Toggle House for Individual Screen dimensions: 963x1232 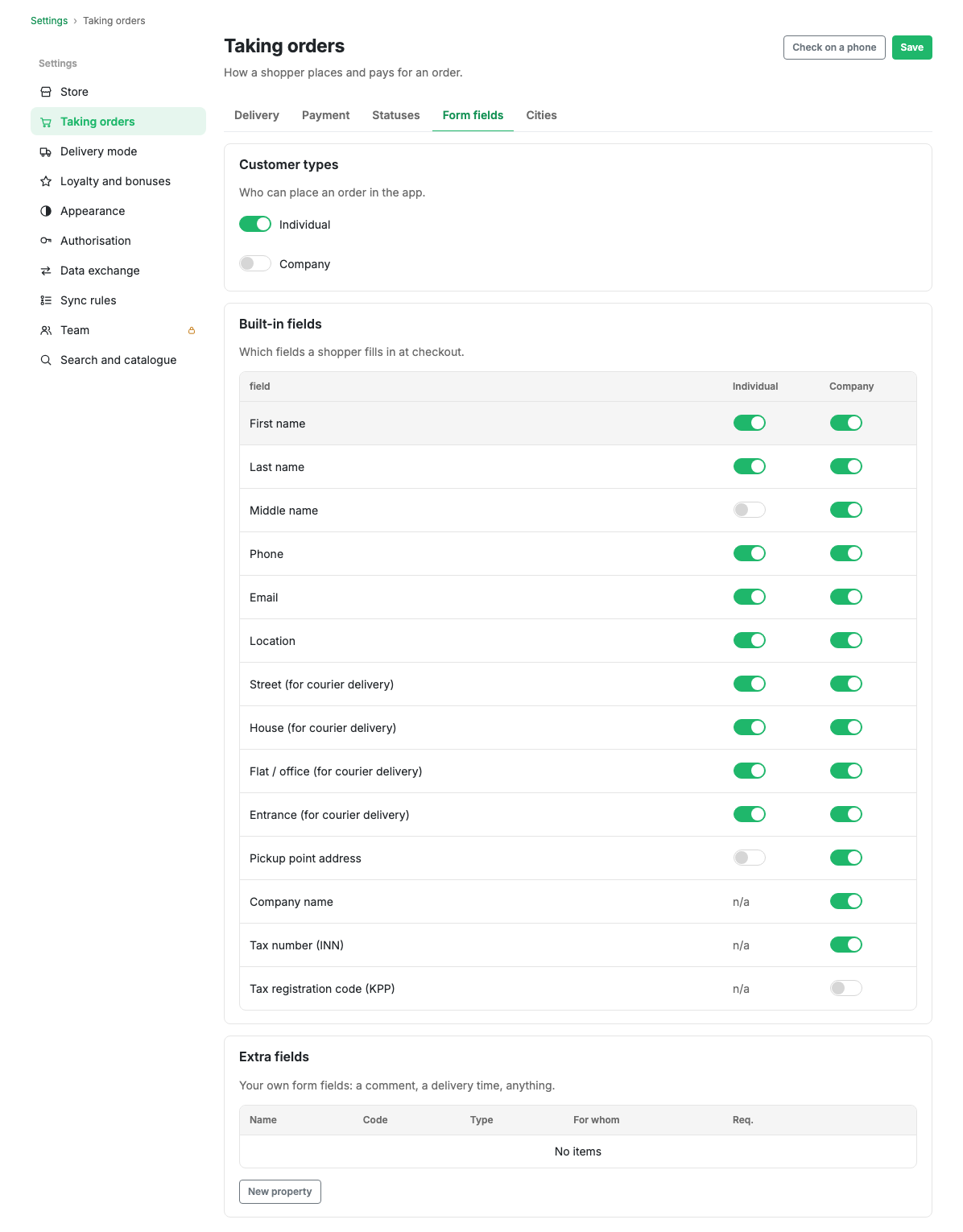coord(750,727)
